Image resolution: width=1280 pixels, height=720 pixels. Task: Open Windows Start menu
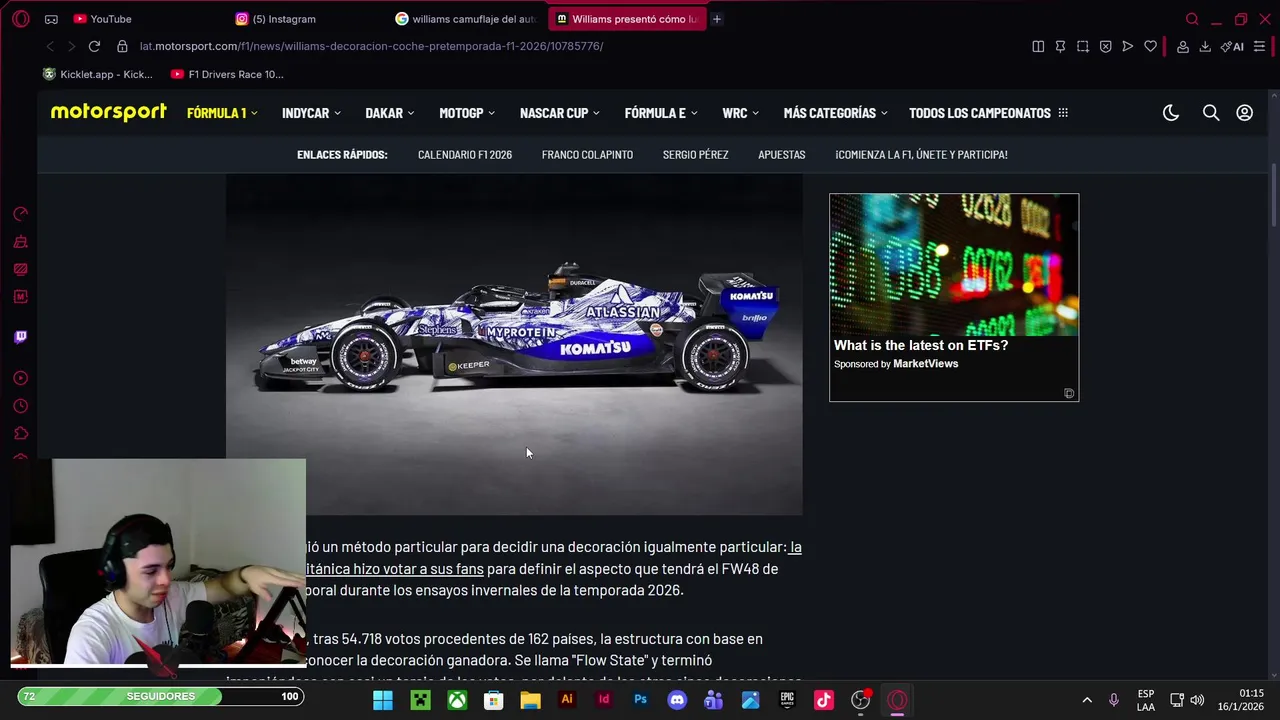click(x=383, y=700)
